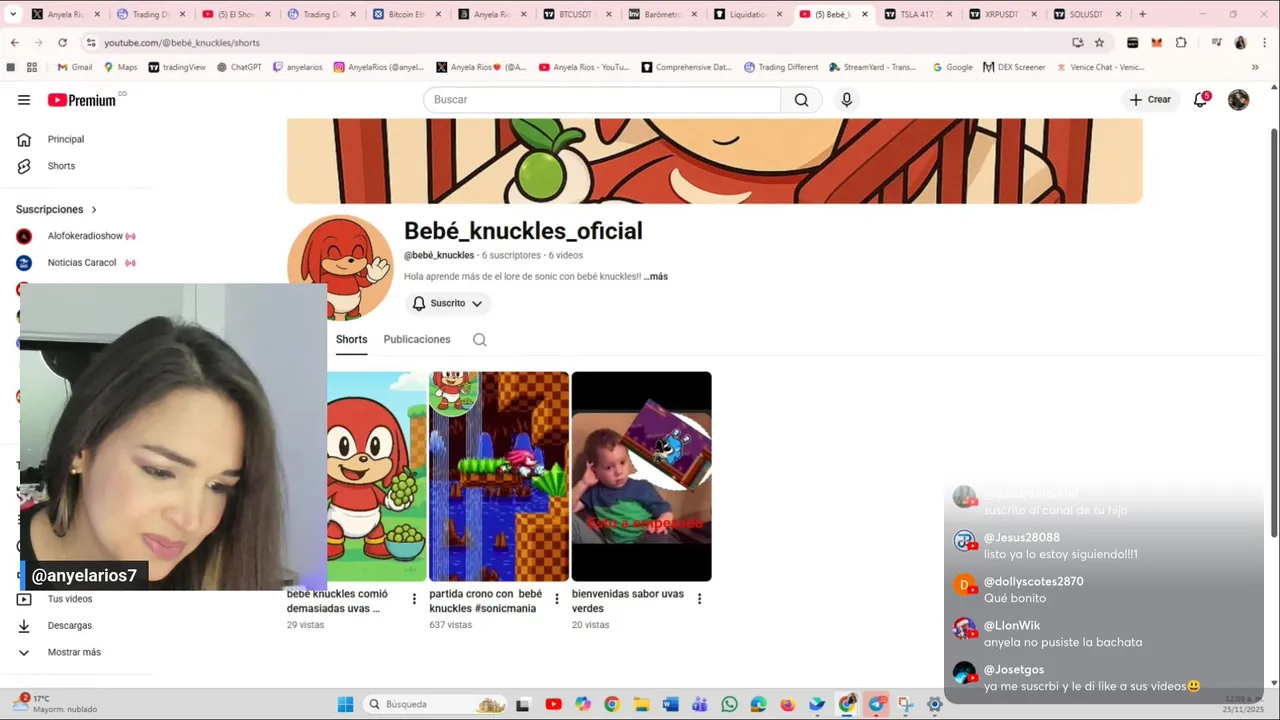Open Firefox from the taskbar
Viewport: 1280px width, 720px height.
[788, 704]
